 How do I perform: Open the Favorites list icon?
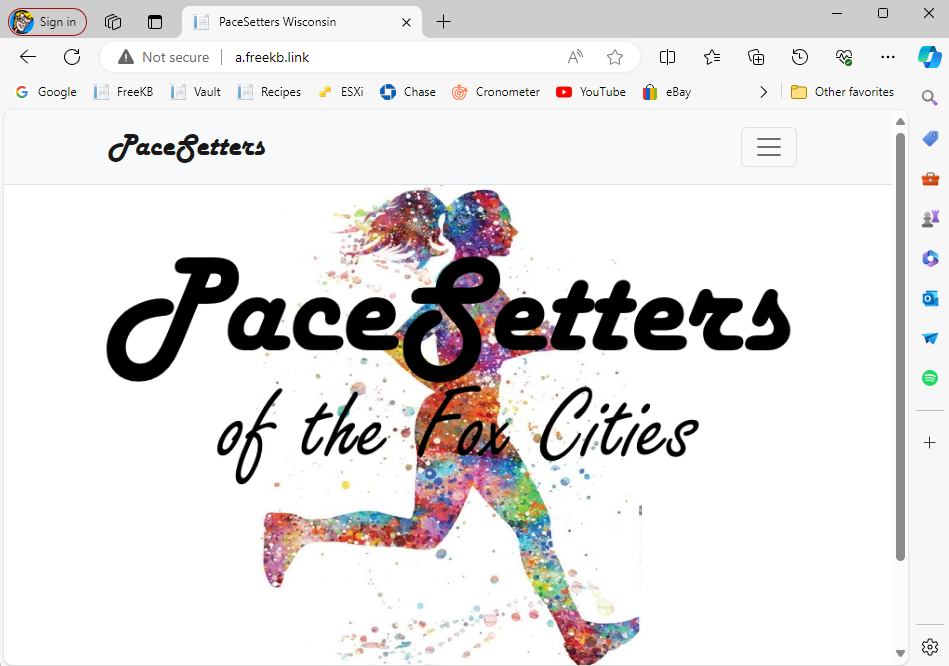(x=712, y=57)
